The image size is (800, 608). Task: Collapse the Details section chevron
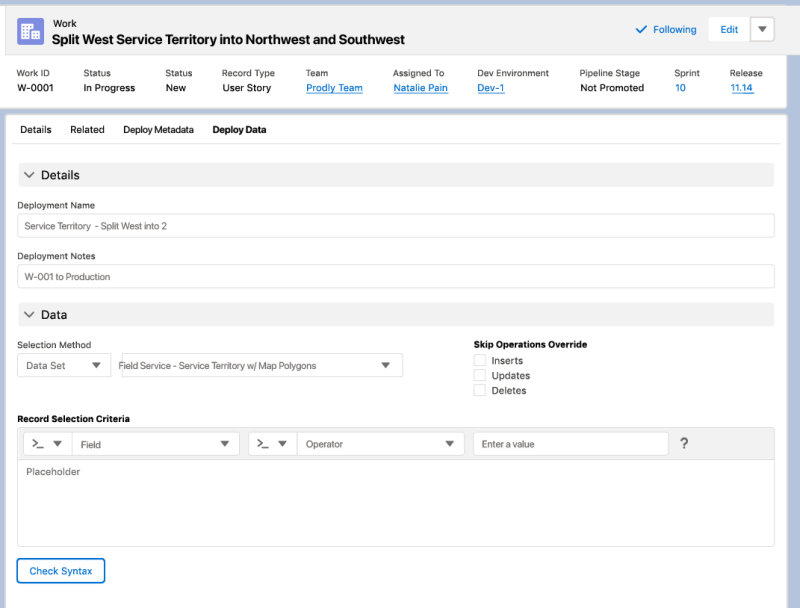(x=29, y=175)
